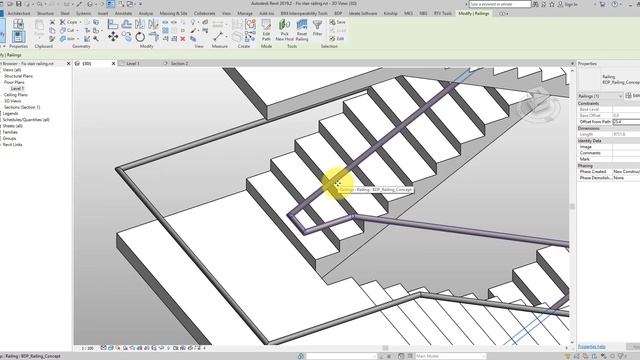
Task: Click the Sign In link
Action: pos(571,4)
